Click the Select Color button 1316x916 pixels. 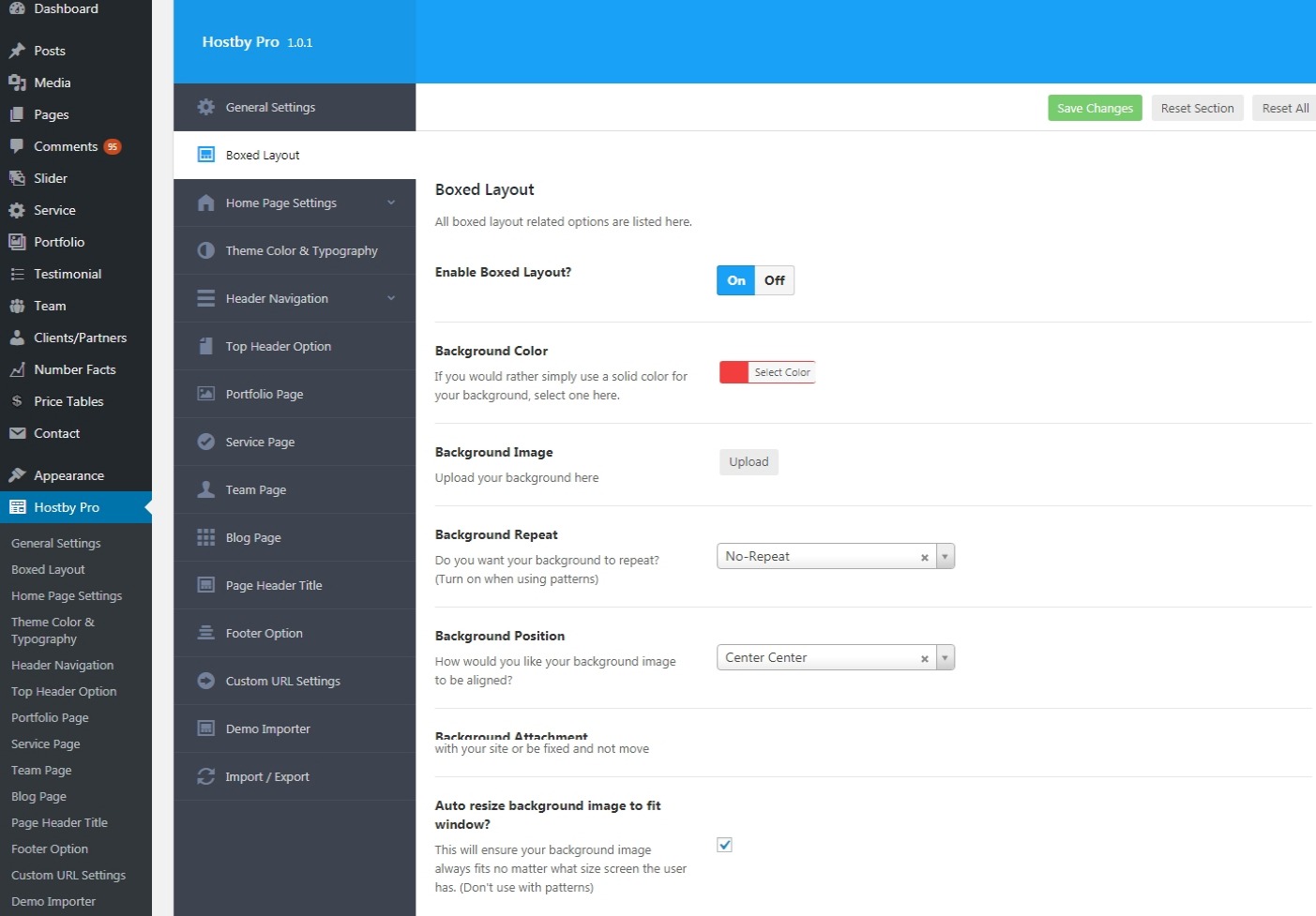click(782, 372)
